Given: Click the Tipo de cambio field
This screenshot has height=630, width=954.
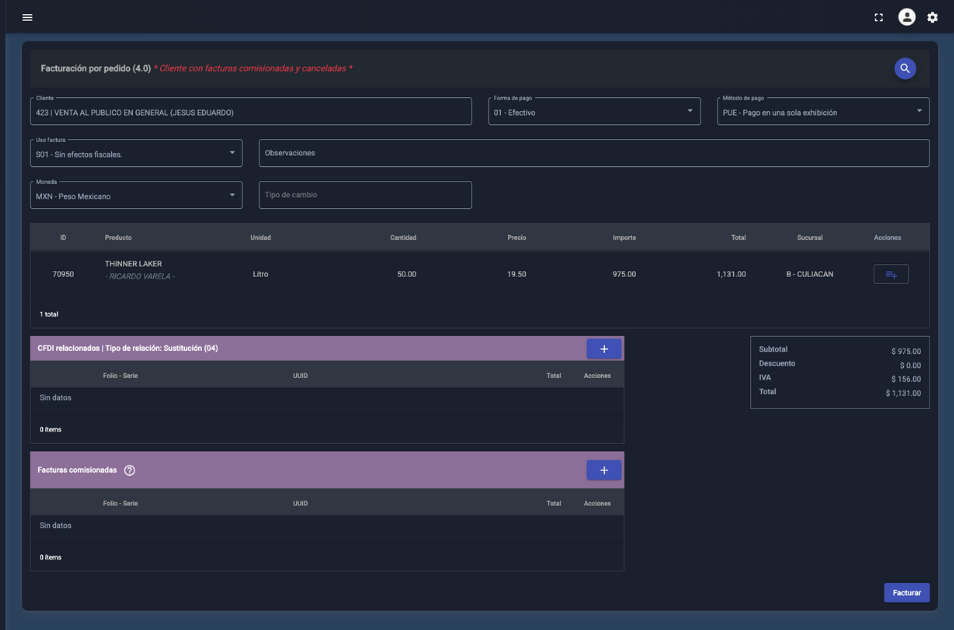Looking at the screenshot, I should [x=365, y=195].
